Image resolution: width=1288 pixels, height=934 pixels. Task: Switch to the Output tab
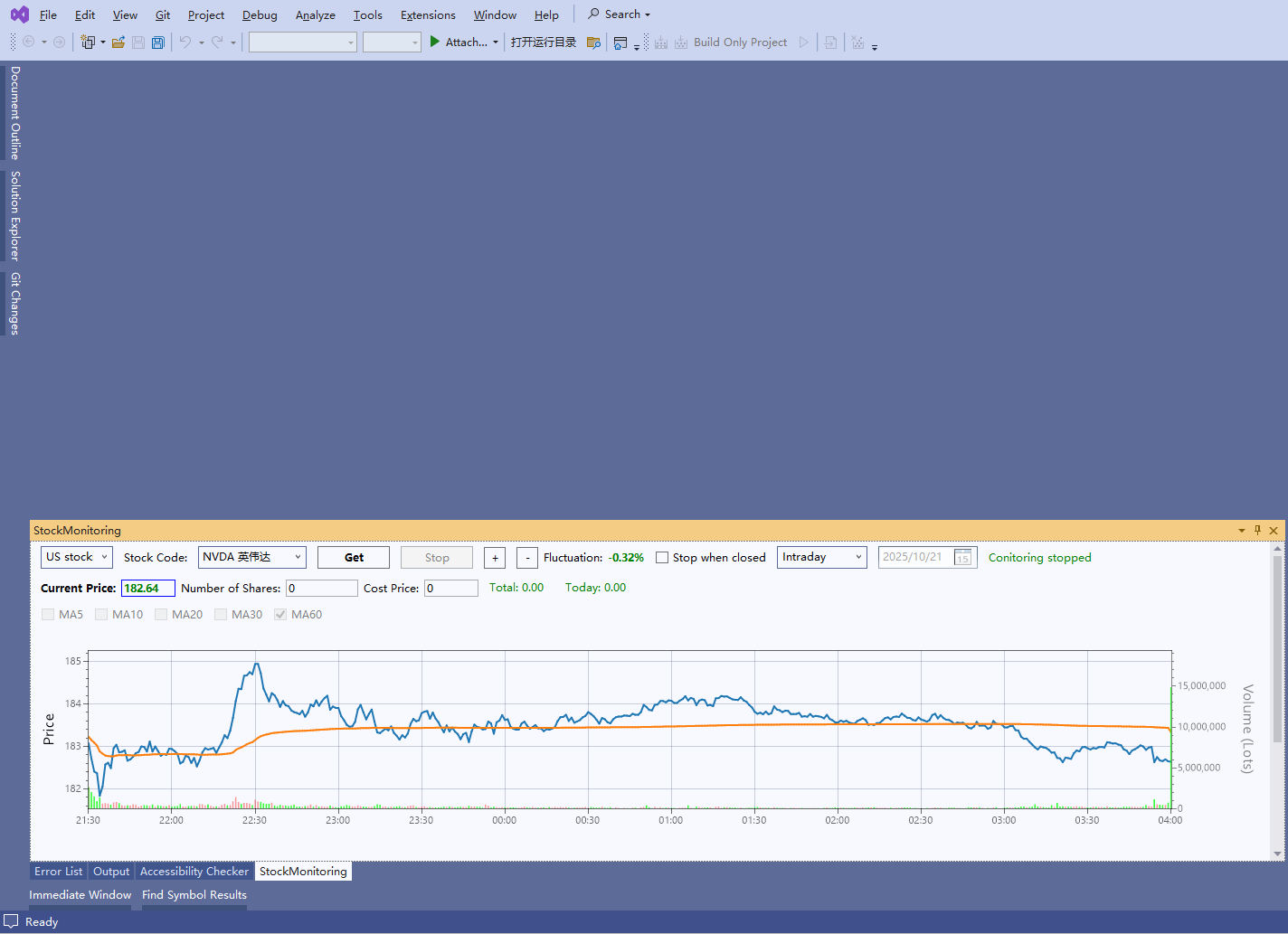pyautogui.click(x=111, y=872)
